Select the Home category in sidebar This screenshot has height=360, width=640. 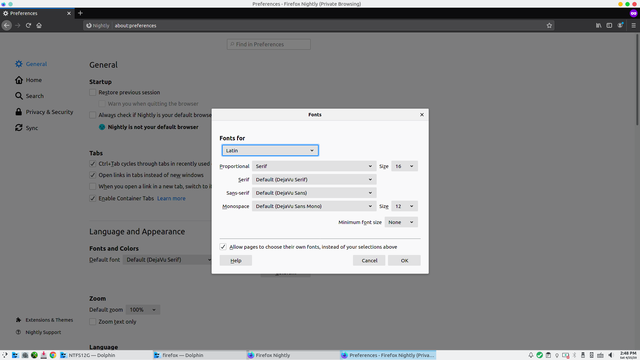click(x=29, y=80)
